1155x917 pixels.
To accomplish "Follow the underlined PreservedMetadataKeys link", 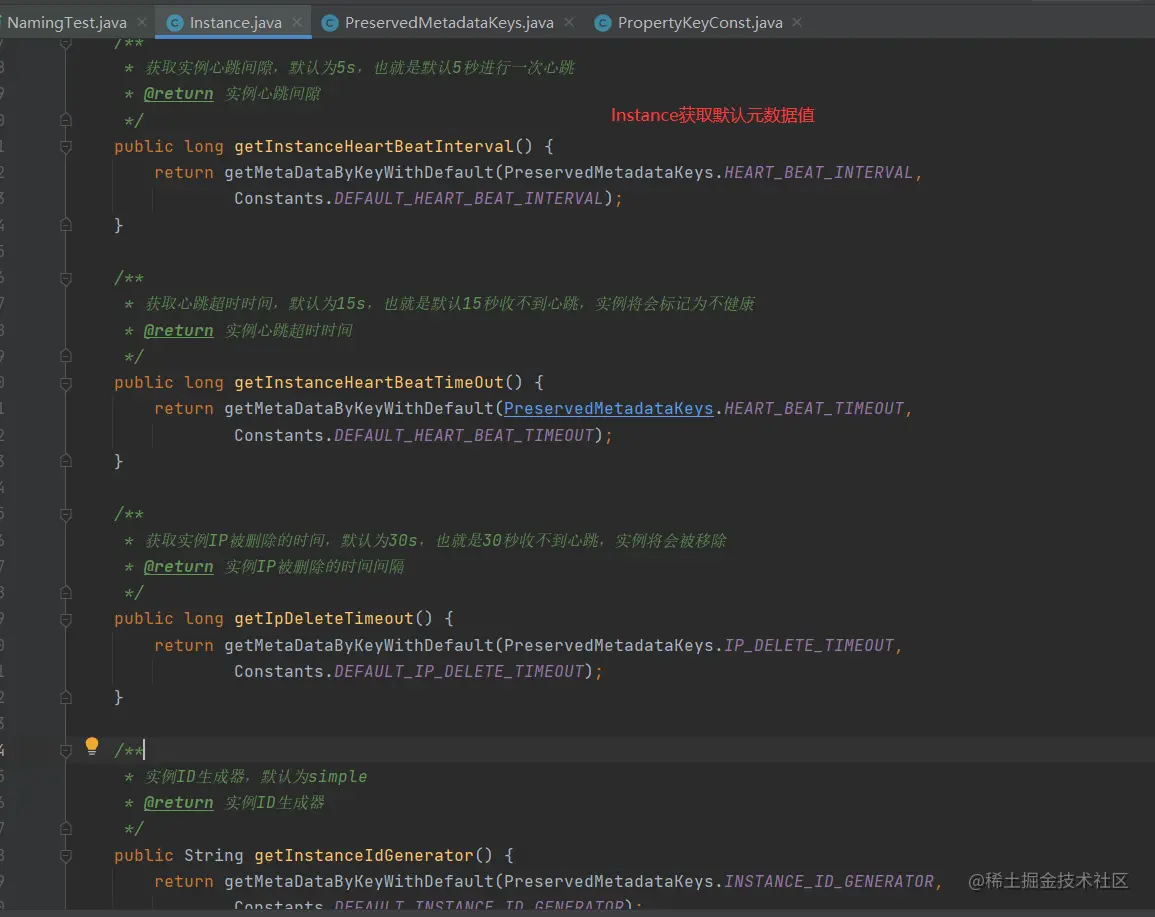I will click(608, 409).
